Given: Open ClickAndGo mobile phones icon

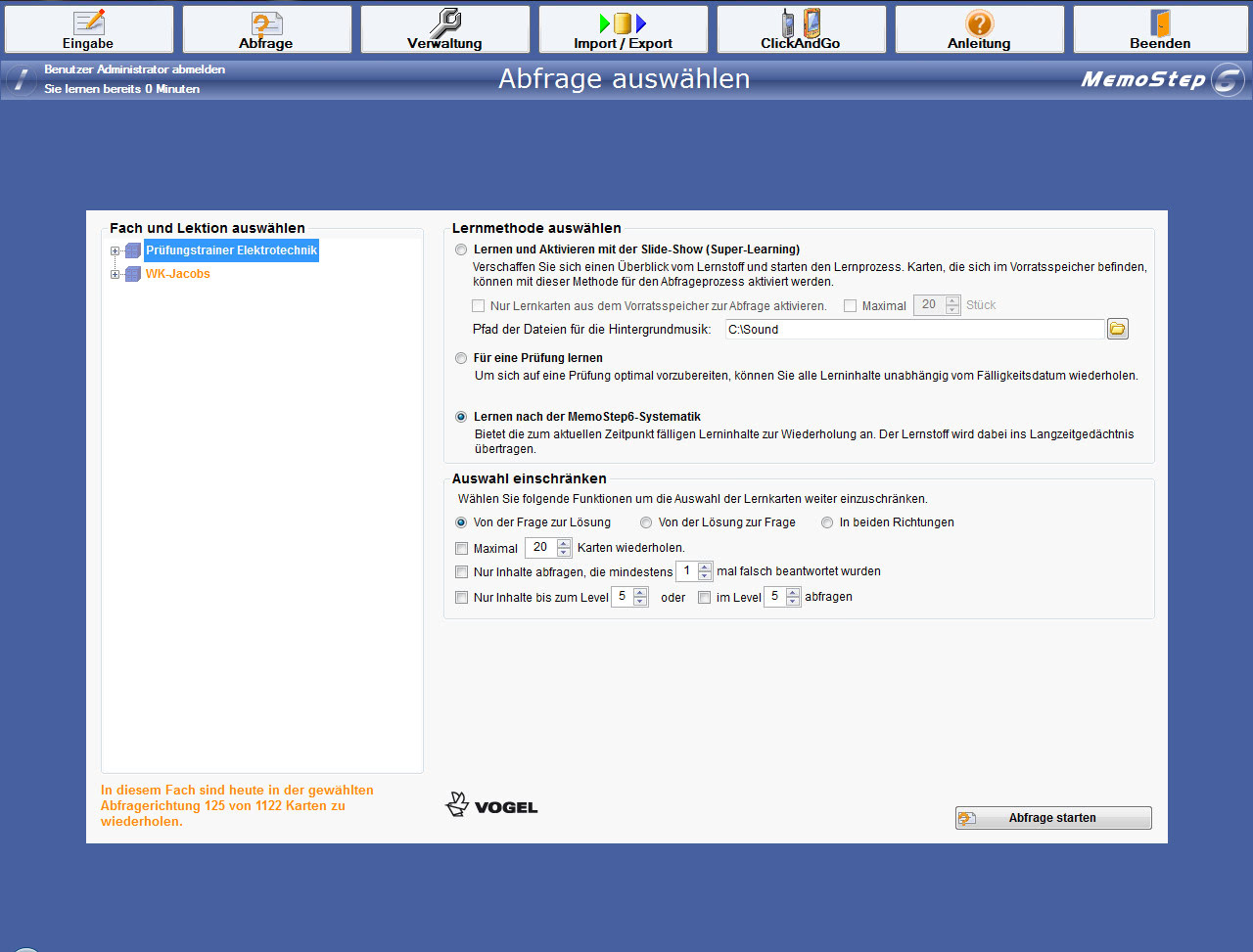Looking at the screenshot, I should (800, 23).
